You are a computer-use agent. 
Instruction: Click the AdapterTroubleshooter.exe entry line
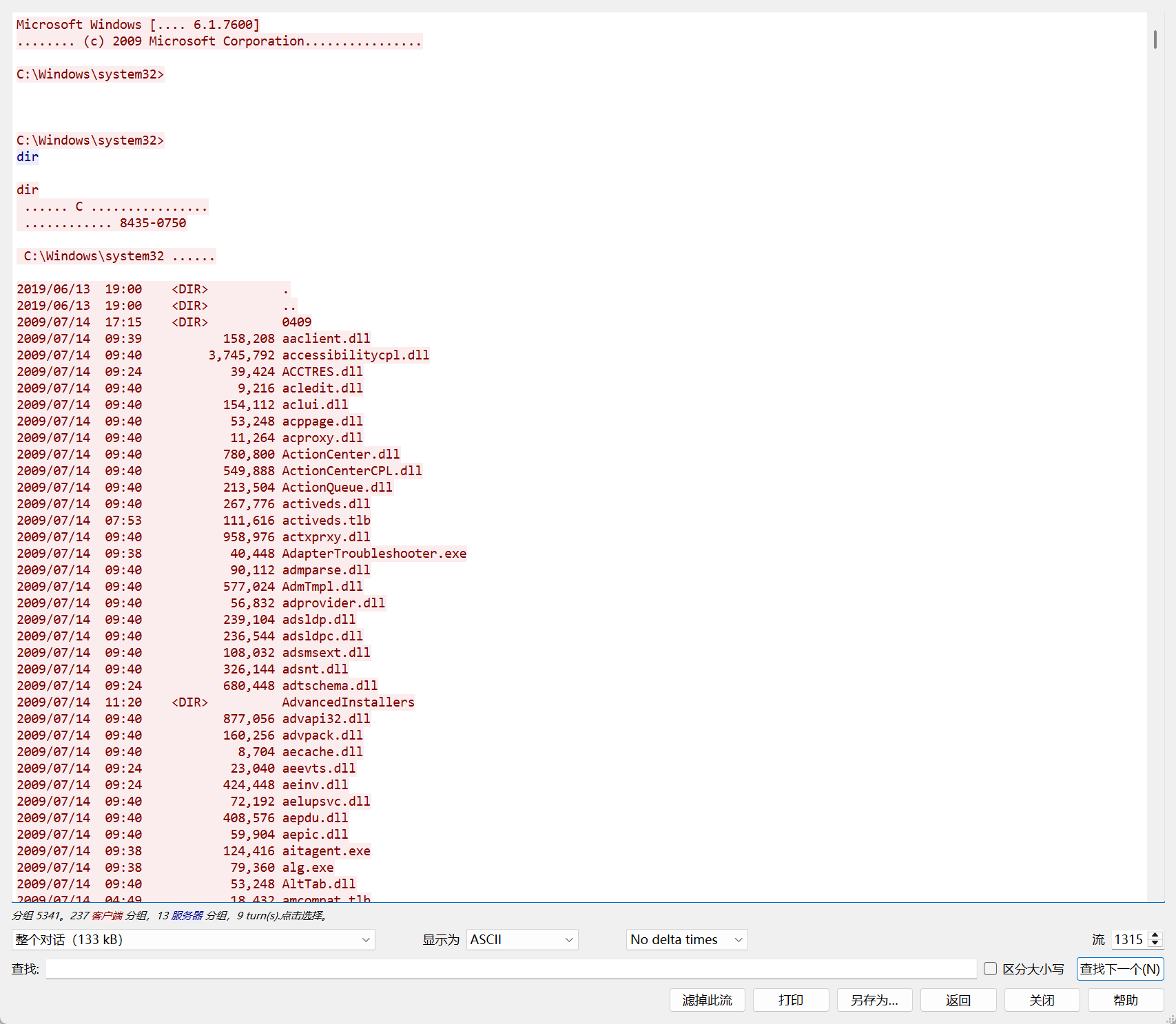tap(373, 554)
